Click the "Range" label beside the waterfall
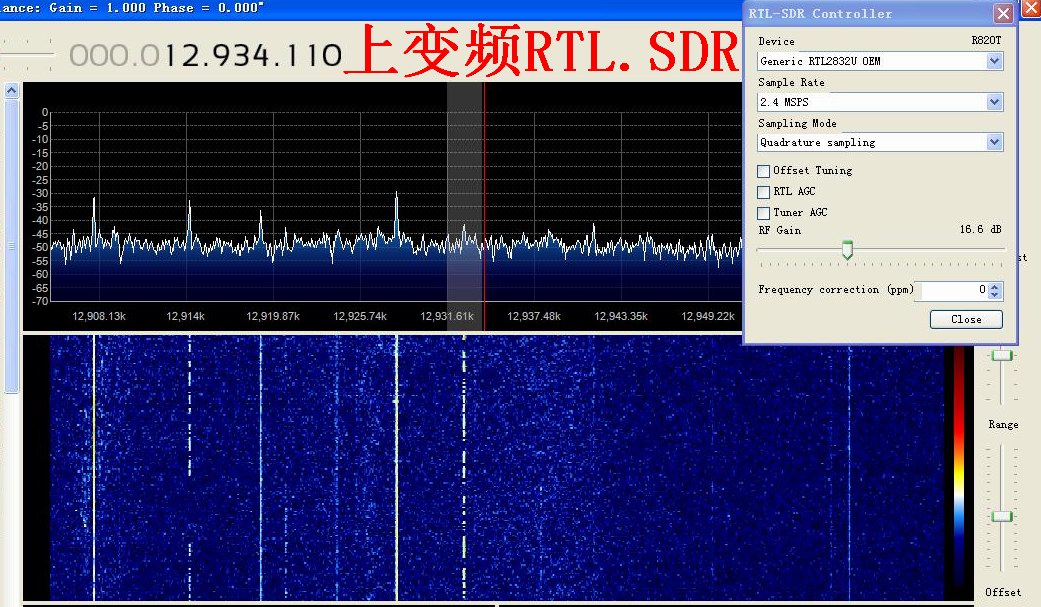 pos(1002,424)
